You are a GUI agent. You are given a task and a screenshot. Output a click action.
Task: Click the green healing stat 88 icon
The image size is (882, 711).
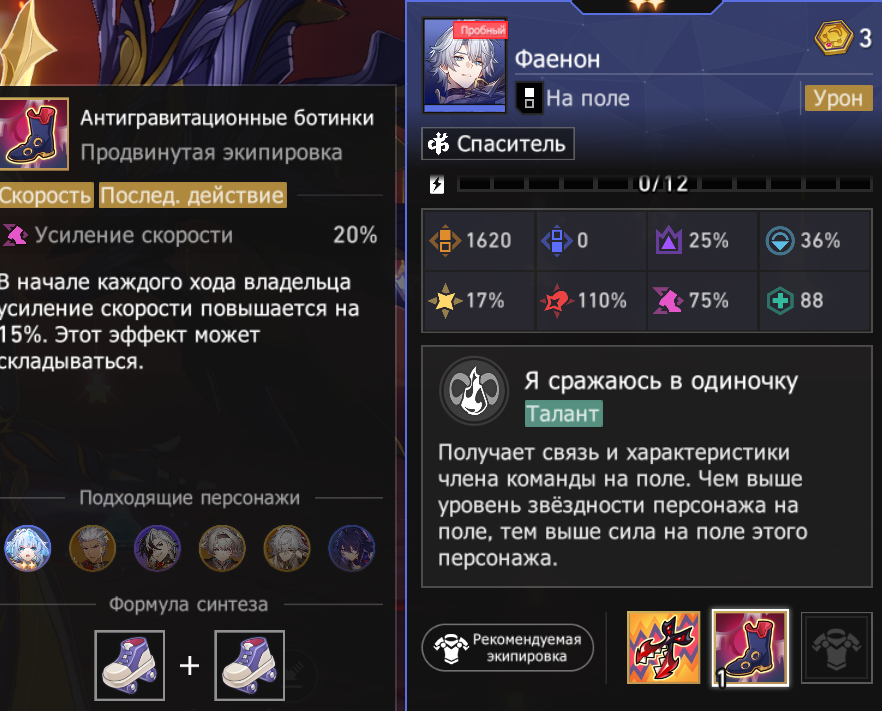click(780, 301)
